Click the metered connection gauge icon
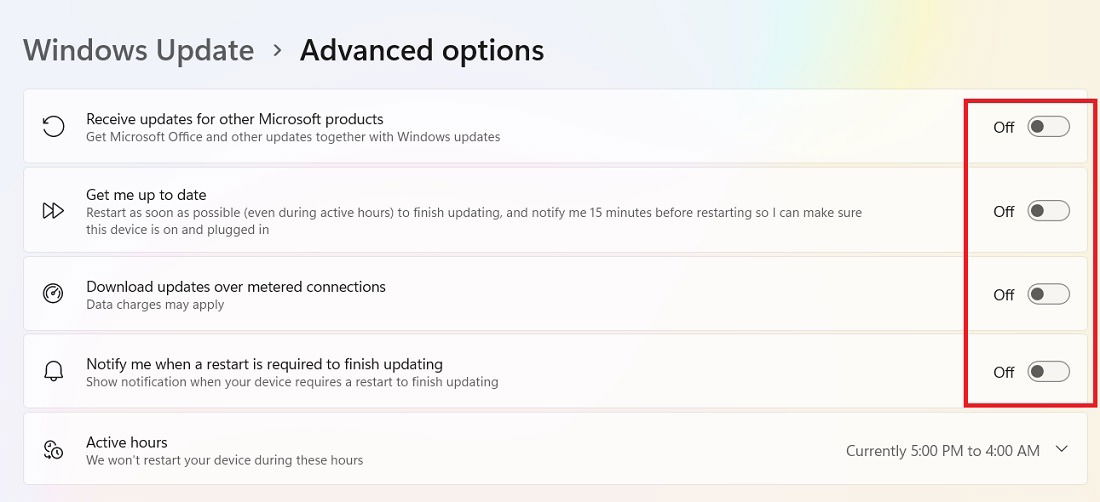Screen dimensions: 1100x502 pyautogui.click(x=53, y=294)
